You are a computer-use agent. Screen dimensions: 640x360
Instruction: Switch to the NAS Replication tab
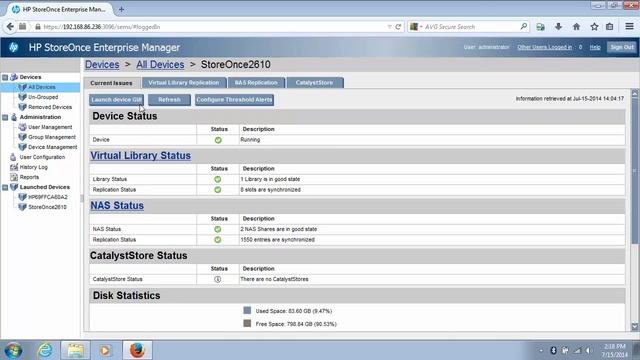coord(256,82)
